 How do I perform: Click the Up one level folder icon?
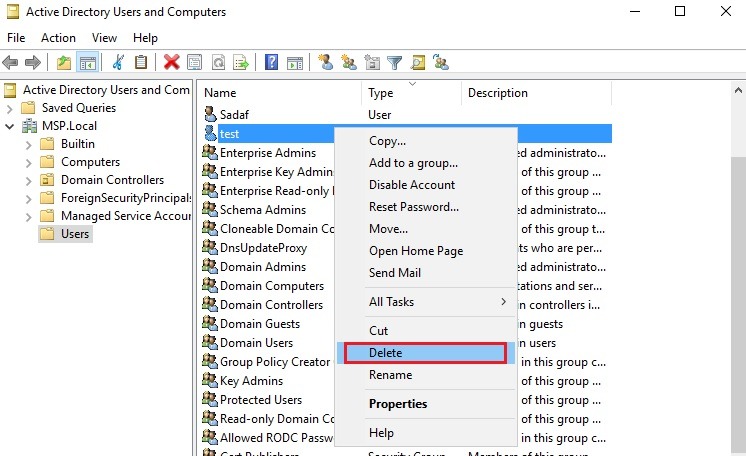[64, 62]
